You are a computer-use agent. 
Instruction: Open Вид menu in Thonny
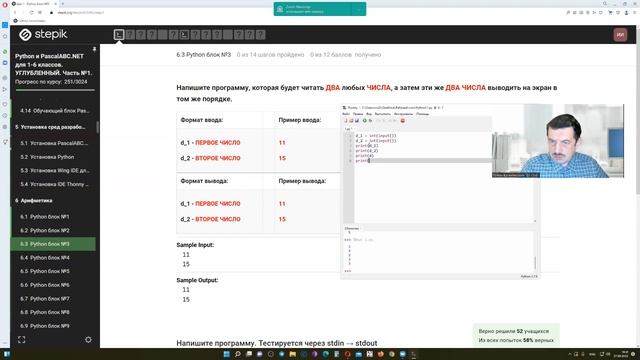click(369, 114)
